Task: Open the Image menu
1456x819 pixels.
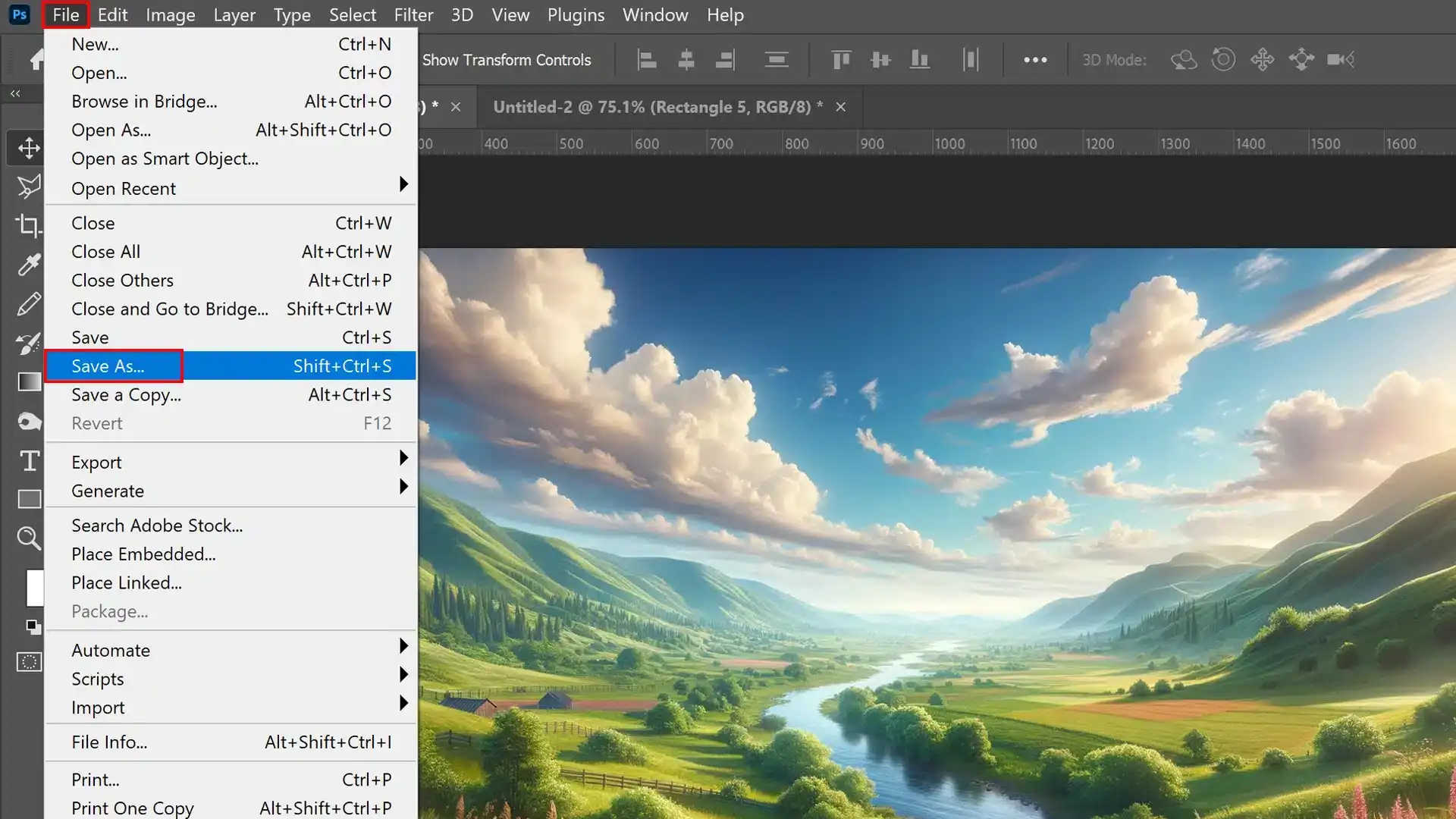Action: (170, 15)
